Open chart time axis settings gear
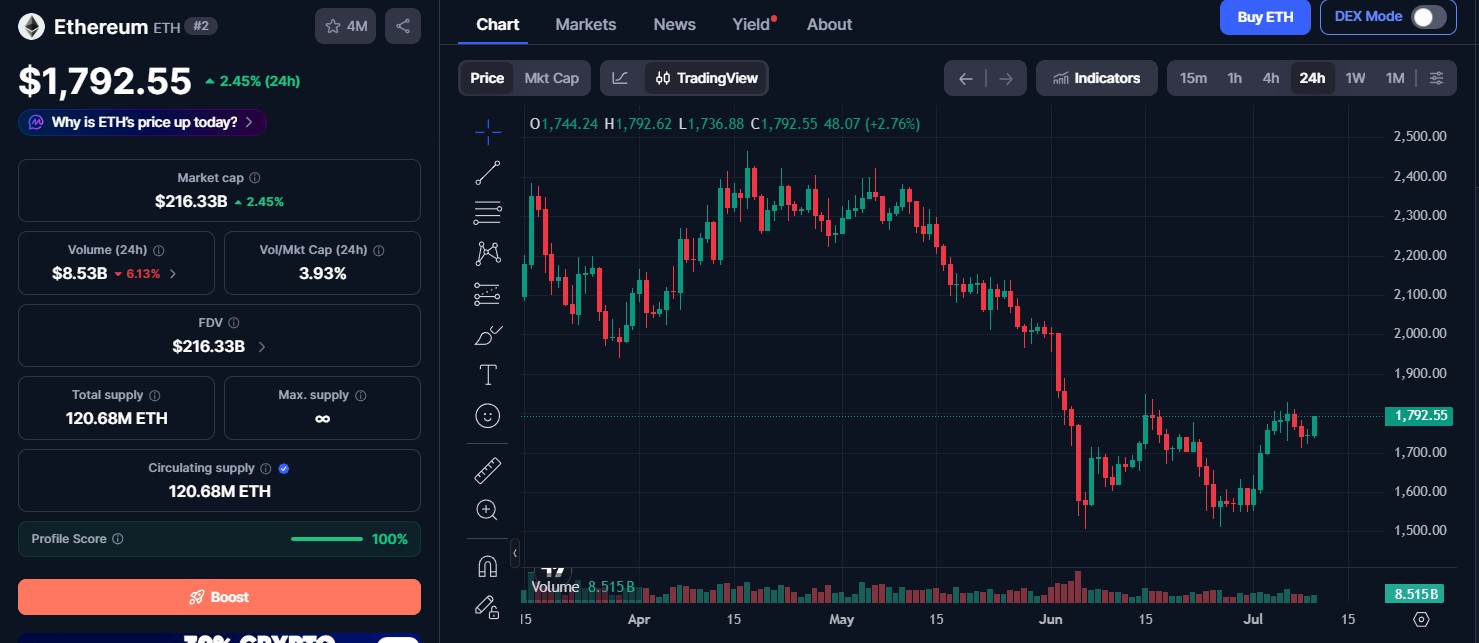Screen dimensions: 1479x643 (x=1422, y=619)
